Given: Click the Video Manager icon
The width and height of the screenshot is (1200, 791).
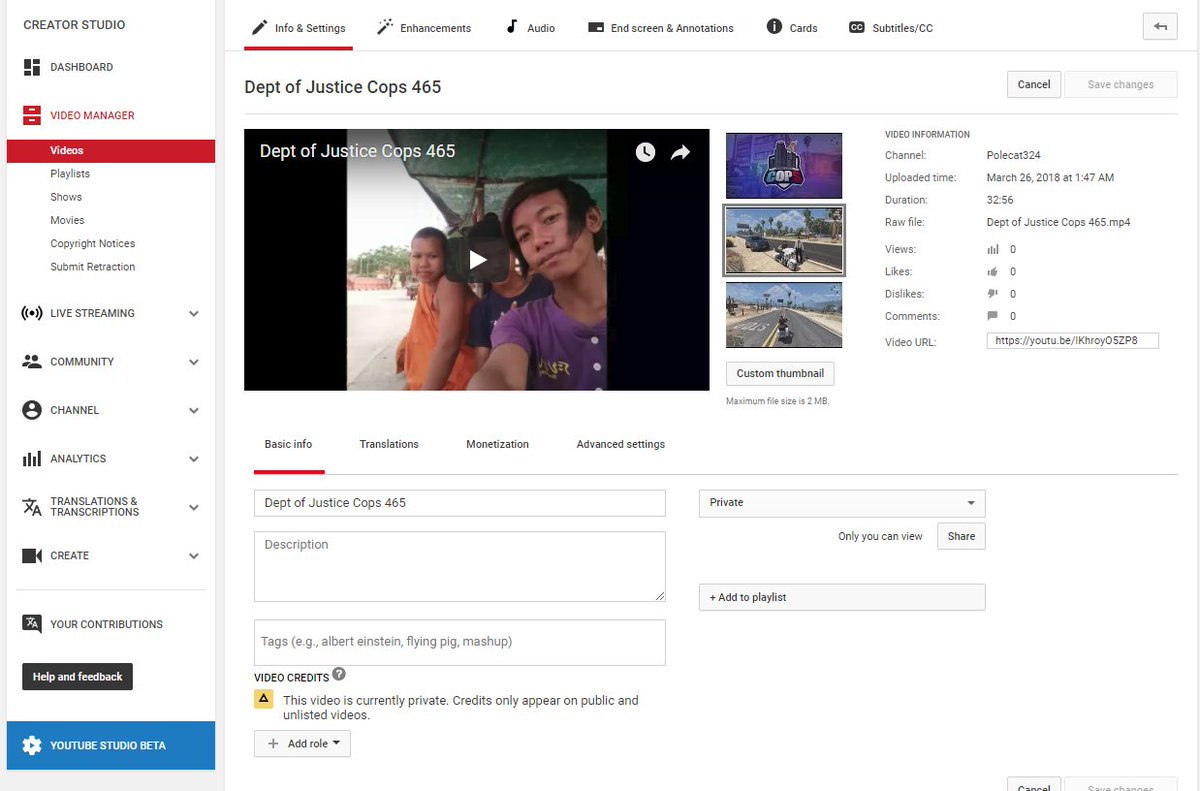Looking at the screenshot, I should tap(32, 115).
